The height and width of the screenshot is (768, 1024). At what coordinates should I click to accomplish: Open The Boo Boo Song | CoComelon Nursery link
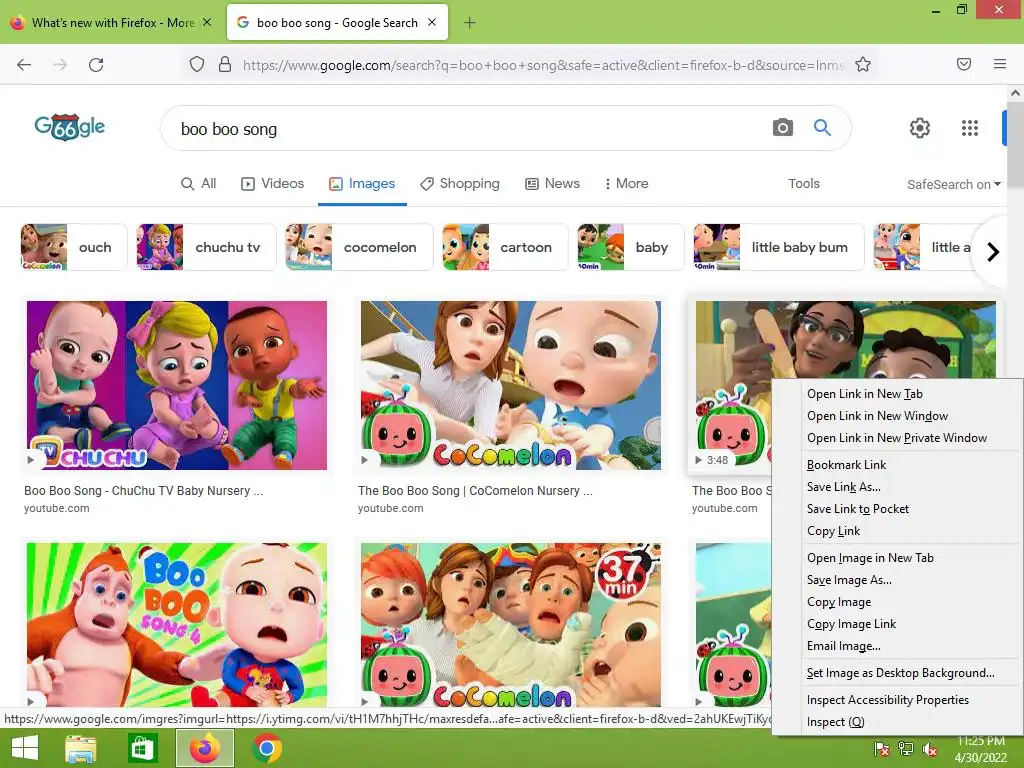[475, 490]
